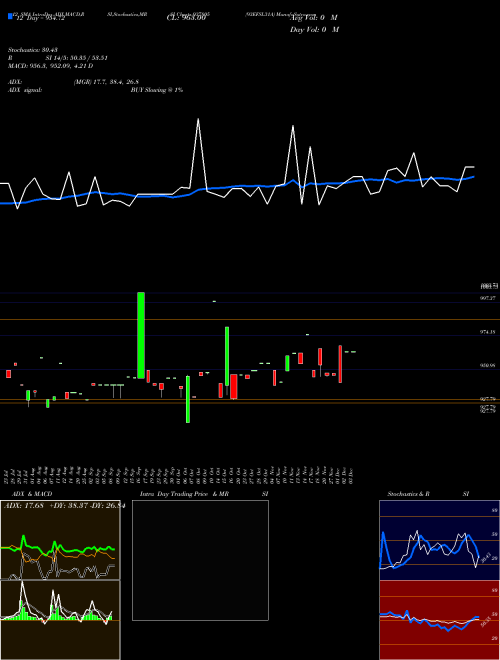
Task: Click the 'Day Vol: 0 M' label
Action: (314, 30)
